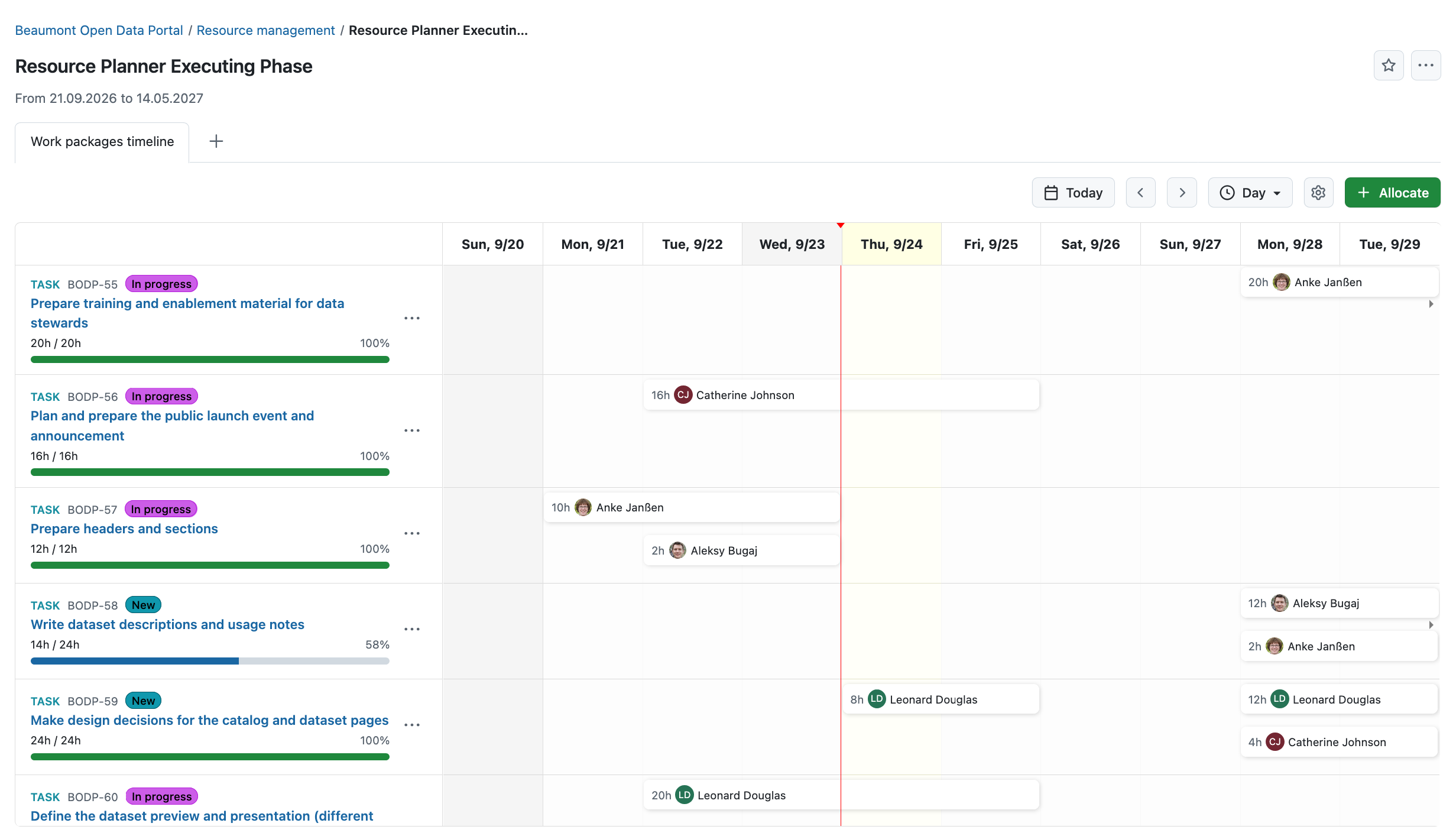Open task Prepare headers and sections
The height and width of the screenshot is (836, 1456).
pos(124,529)
